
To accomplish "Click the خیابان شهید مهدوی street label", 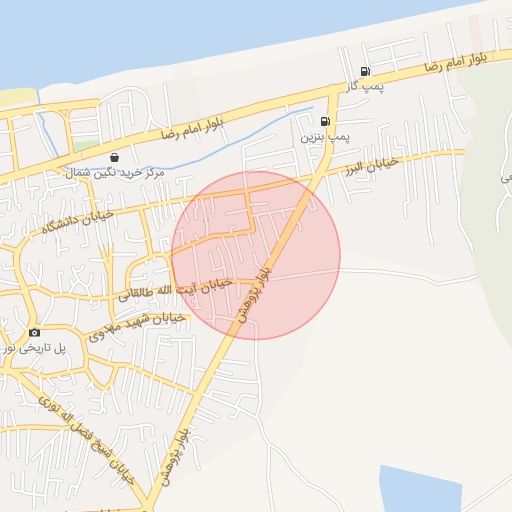I will pyautogui.click(x=137, y=327).
